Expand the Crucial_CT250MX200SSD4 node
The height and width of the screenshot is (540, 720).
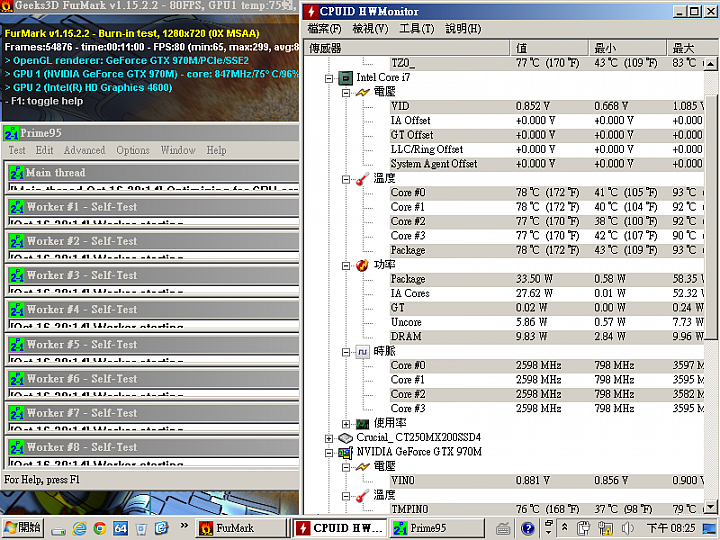329,439
